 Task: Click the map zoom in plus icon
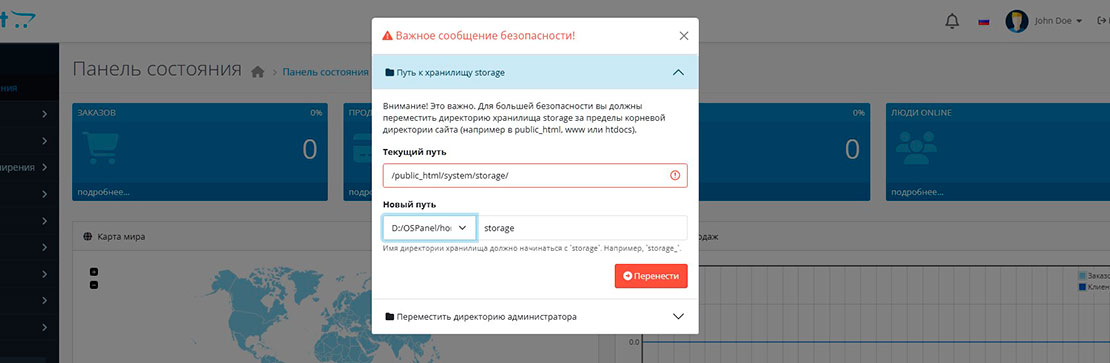(94, 272)
